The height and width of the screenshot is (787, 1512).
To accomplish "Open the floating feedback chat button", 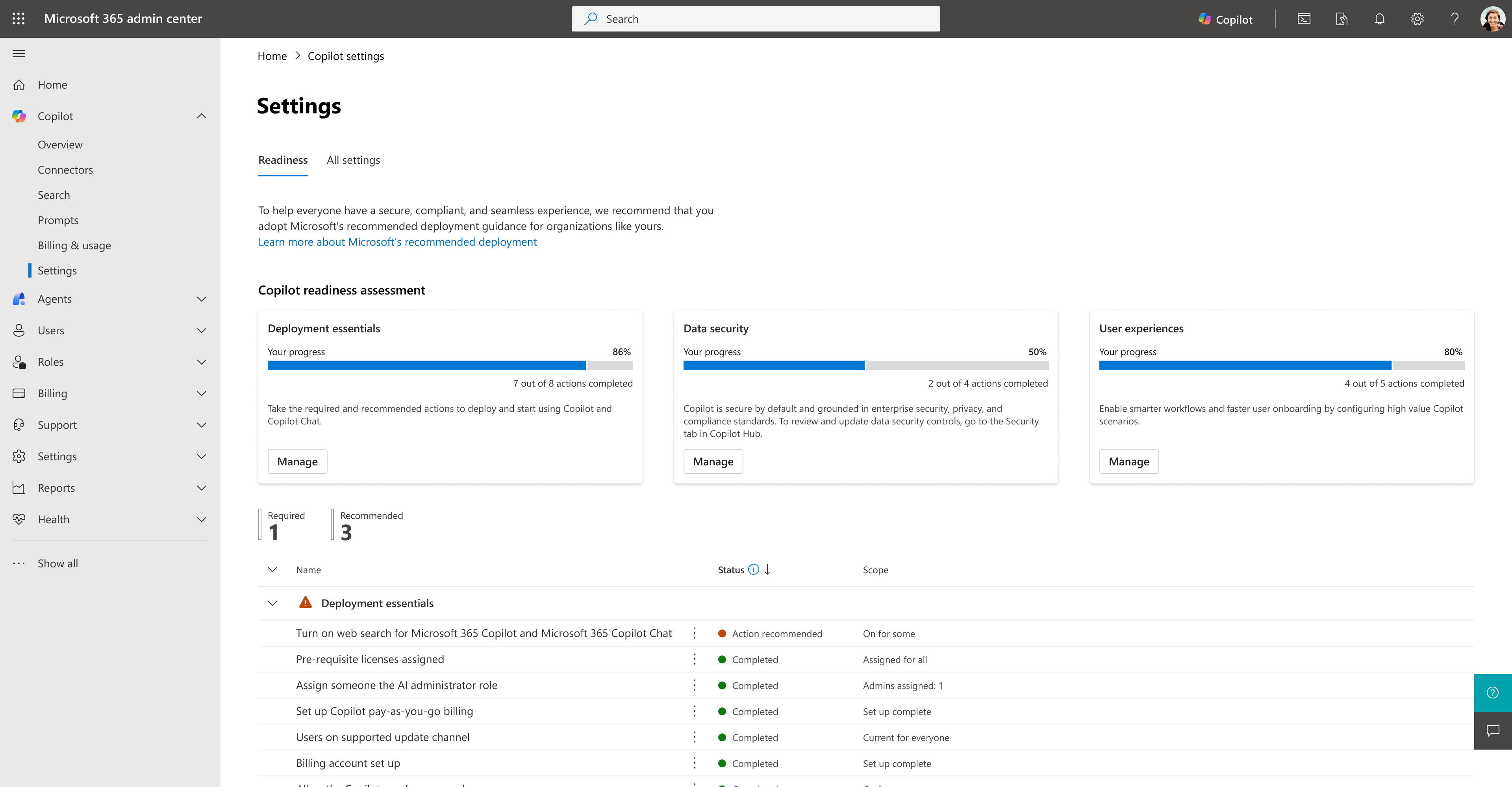I will pos(1493,731).
